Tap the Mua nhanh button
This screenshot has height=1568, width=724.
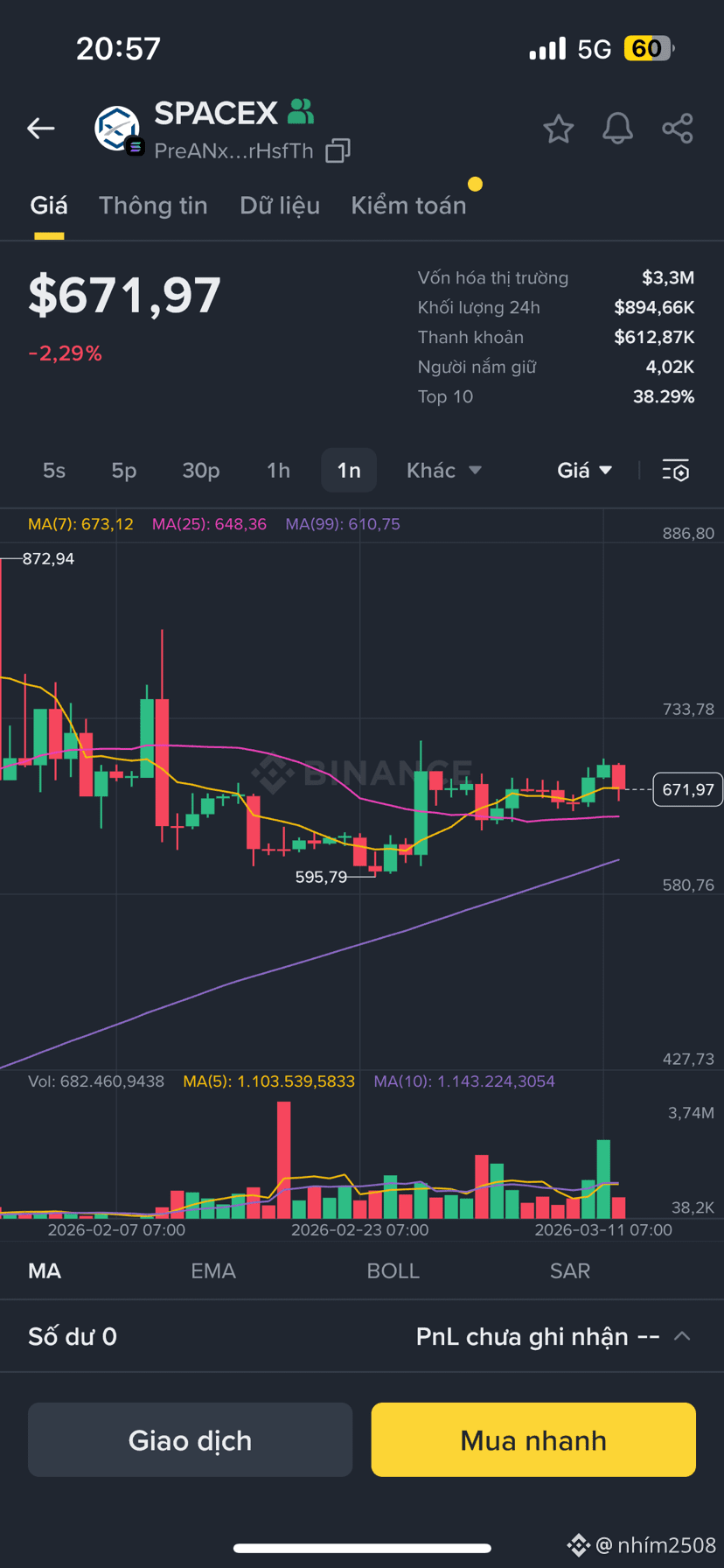533,1440
